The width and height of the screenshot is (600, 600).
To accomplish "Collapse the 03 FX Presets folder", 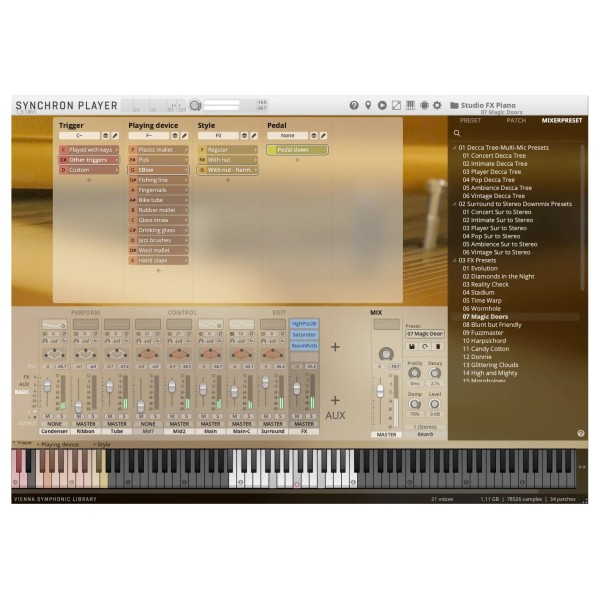I will click(x=454, y=260).
